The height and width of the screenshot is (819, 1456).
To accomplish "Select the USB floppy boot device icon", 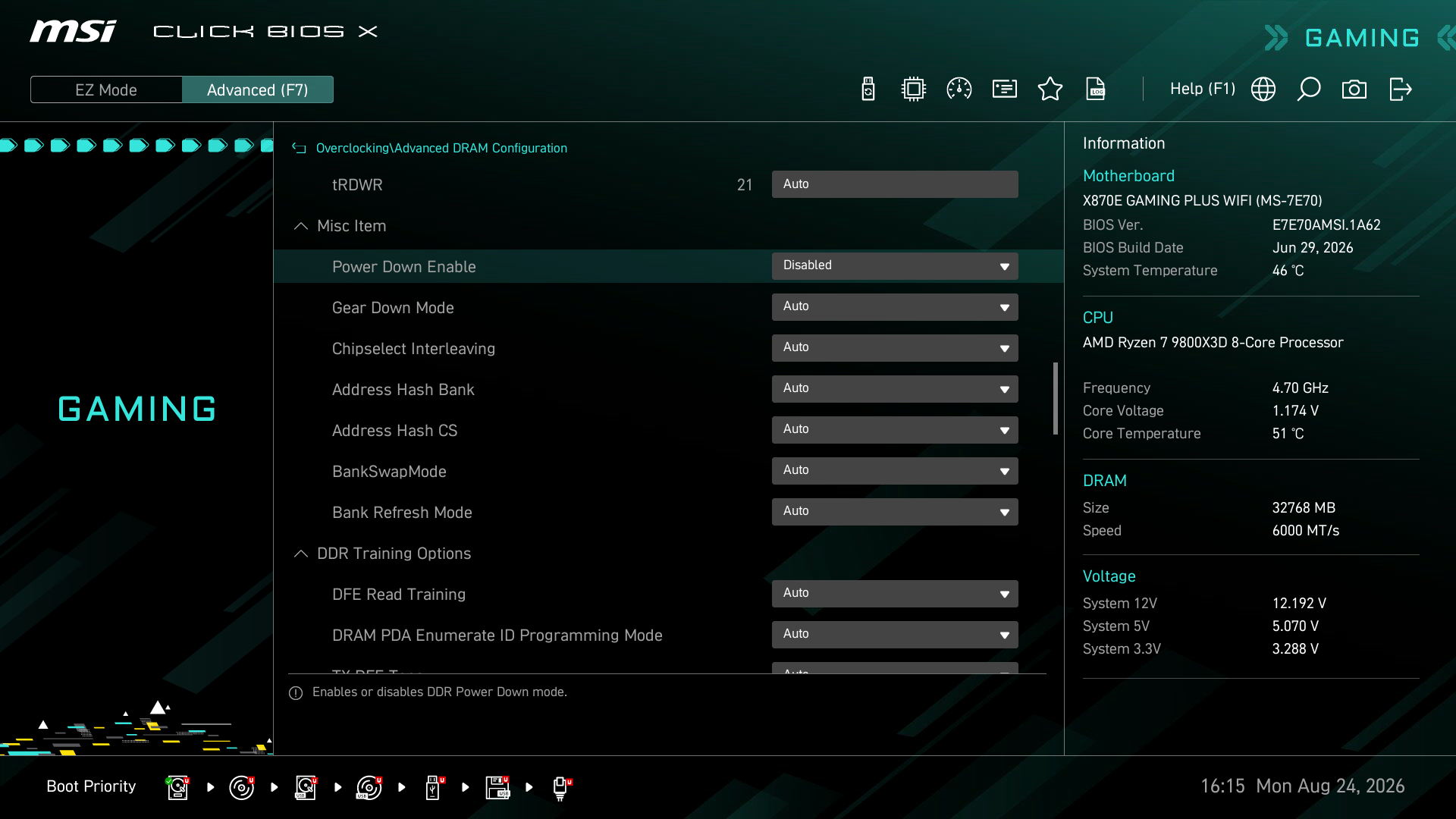I will (497, 787).
